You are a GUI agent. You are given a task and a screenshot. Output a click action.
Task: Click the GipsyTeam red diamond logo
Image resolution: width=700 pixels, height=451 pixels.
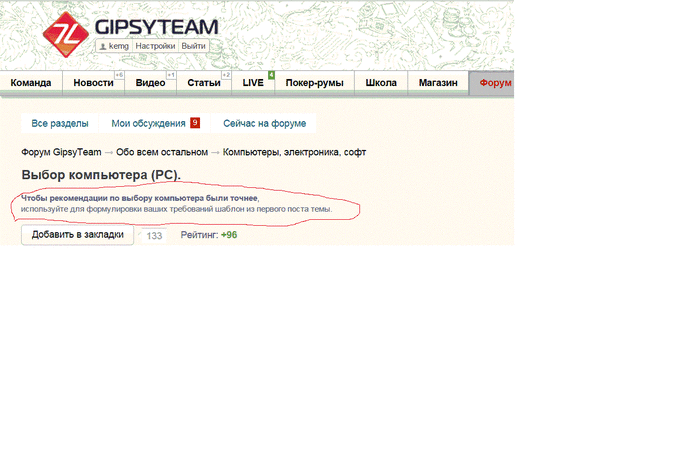point(66,34)
